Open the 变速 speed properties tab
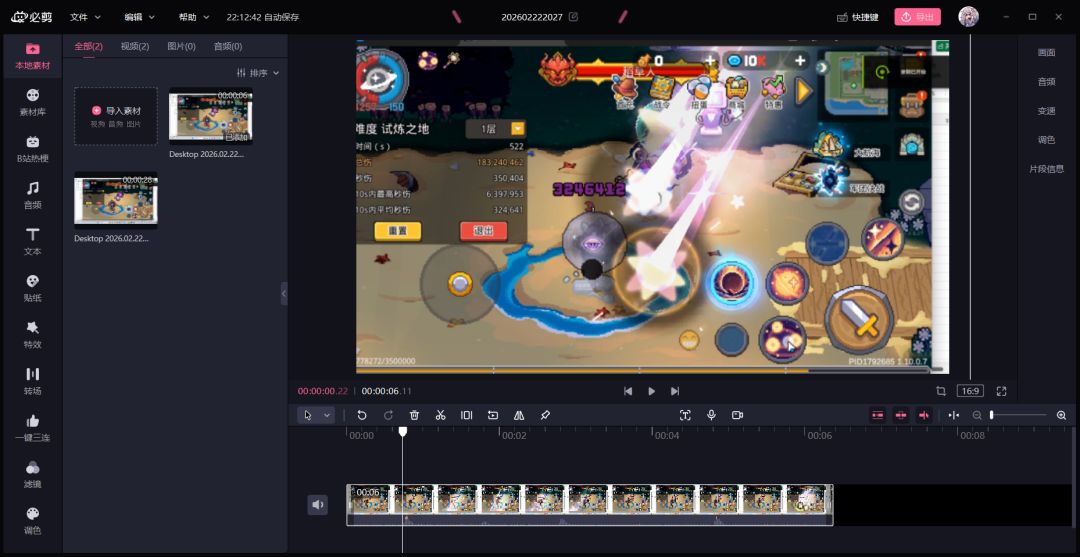This screenshot has height=557, width=1080. click(x=1046, y=110)
